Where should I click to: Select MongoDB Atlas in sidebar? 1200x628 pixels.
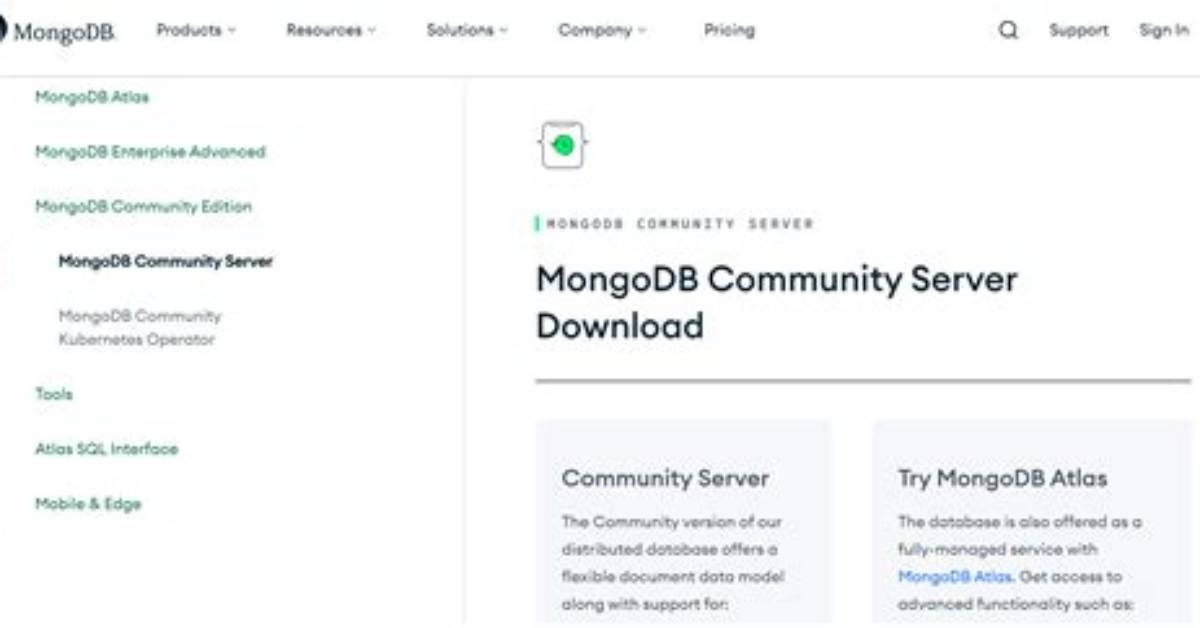click(x=92, y=97)
